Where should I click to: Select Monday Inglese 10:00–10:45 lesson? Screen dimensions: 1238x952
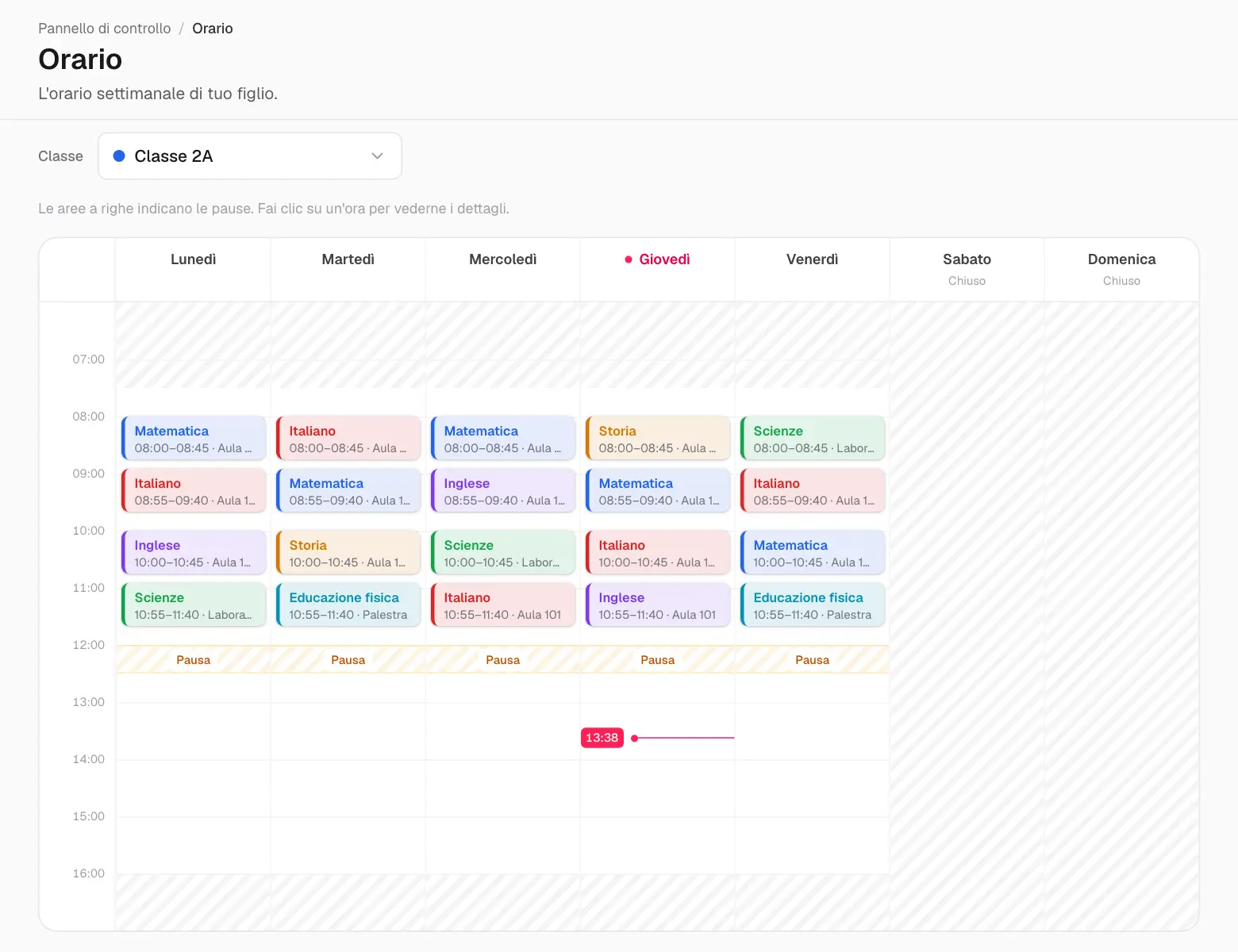194,552
